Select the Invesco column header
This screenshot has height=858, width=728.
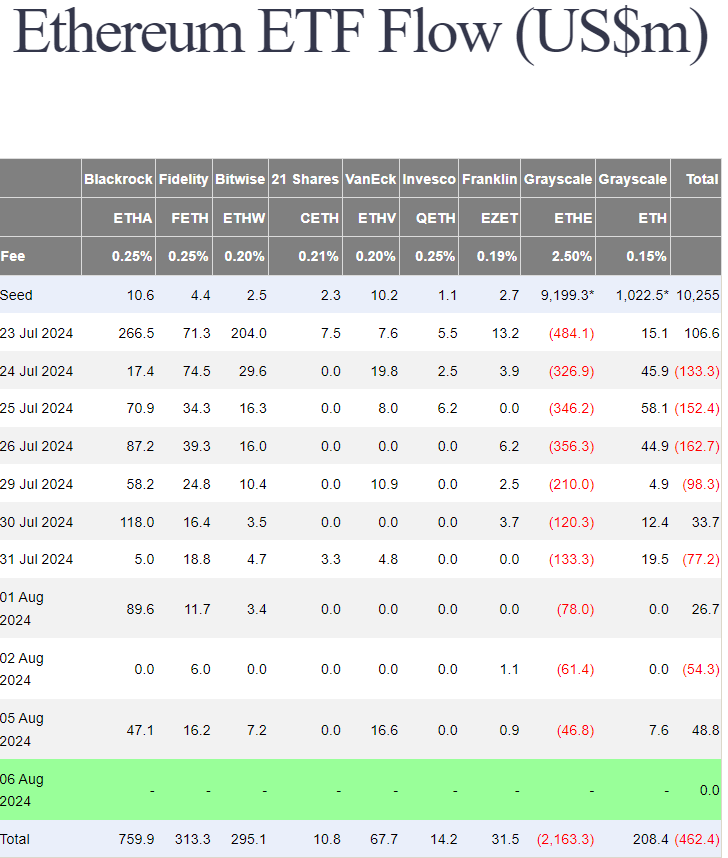429,179
